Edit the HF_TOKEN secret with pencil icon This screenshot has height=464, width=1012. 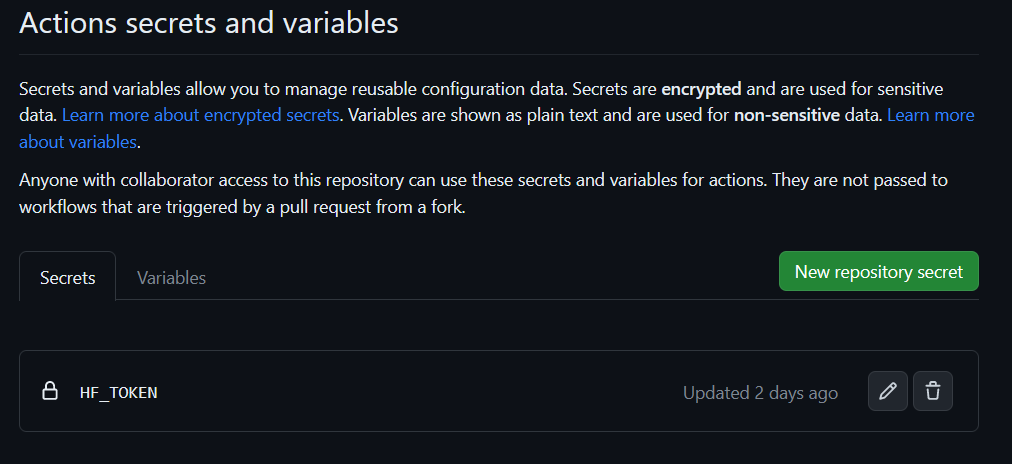pos(887,391)
